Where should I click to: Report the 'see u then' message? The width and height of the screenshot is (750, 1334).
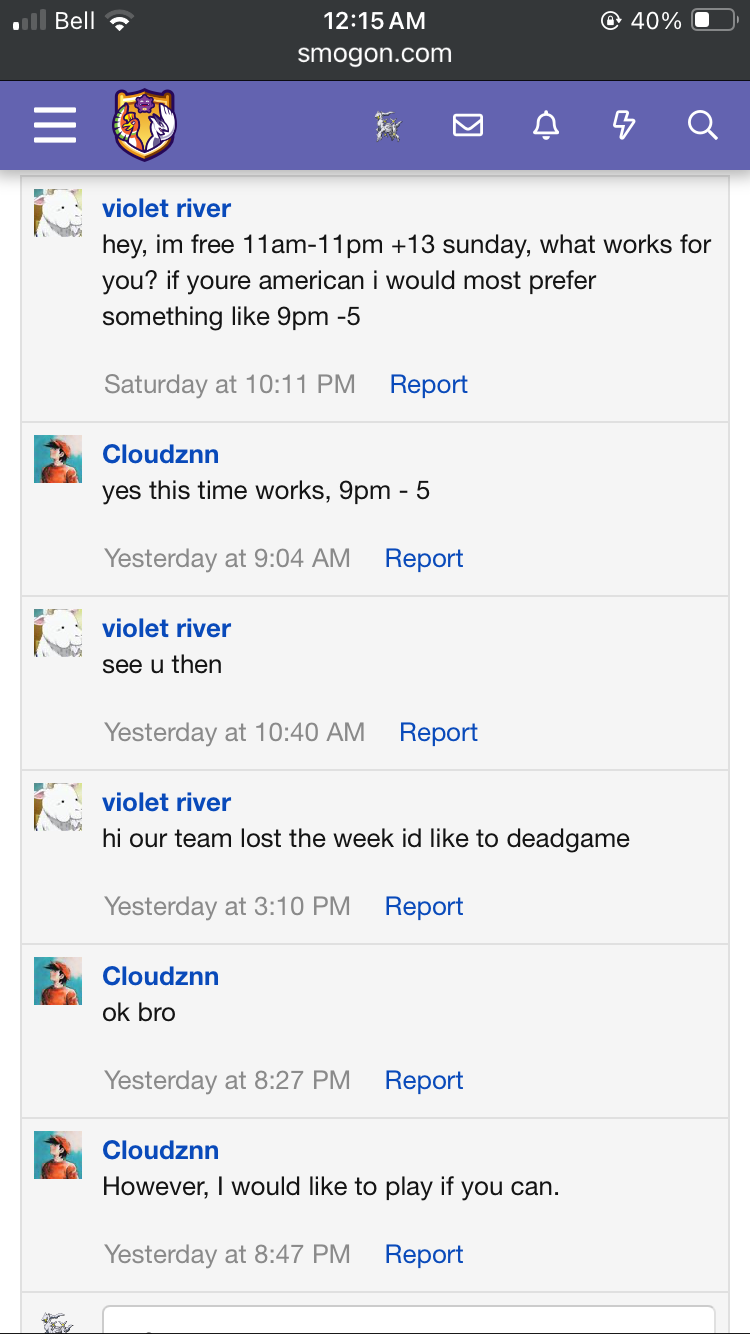(438, 732)
